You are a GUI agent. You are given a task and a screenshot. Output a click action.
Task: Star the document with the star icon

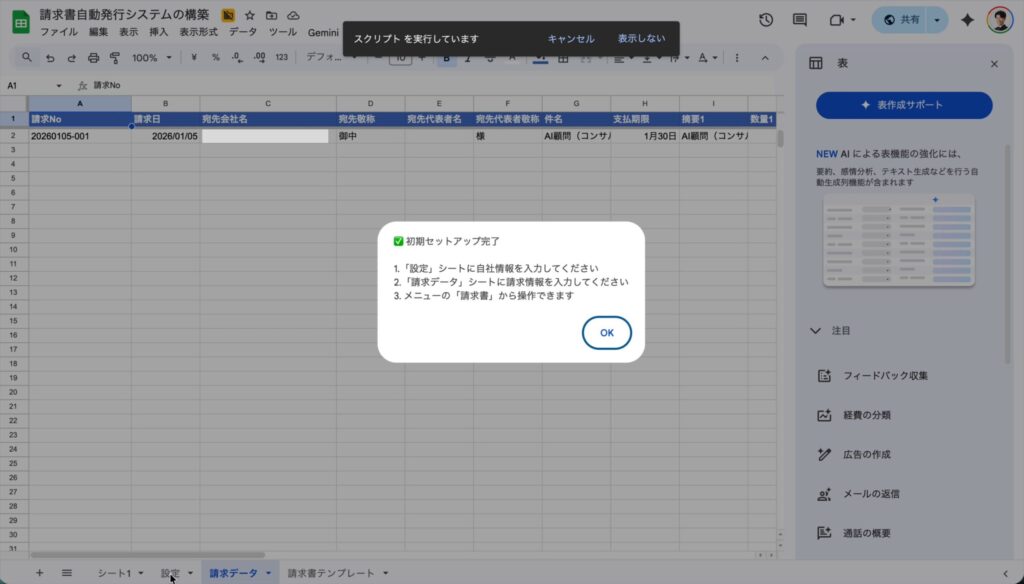point(250,16)
